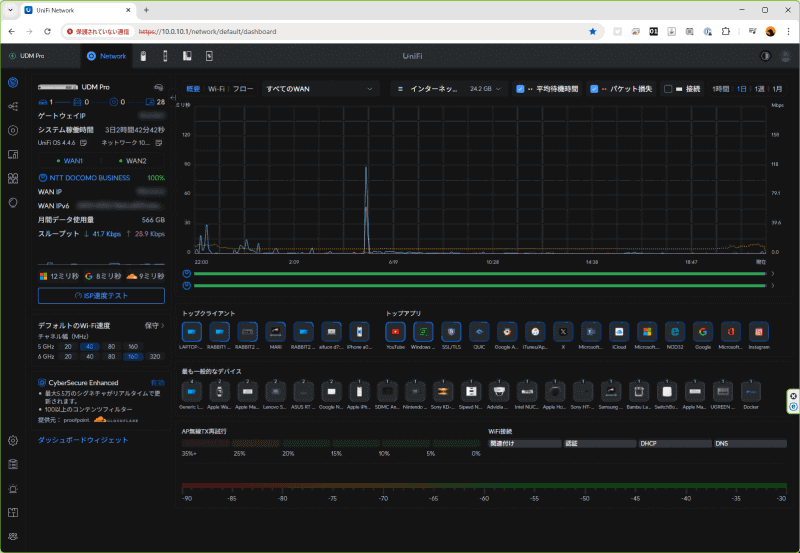Switch to the フロー tab
The height and width of the screenshot is (553, 800).
[x=243, y=89]
